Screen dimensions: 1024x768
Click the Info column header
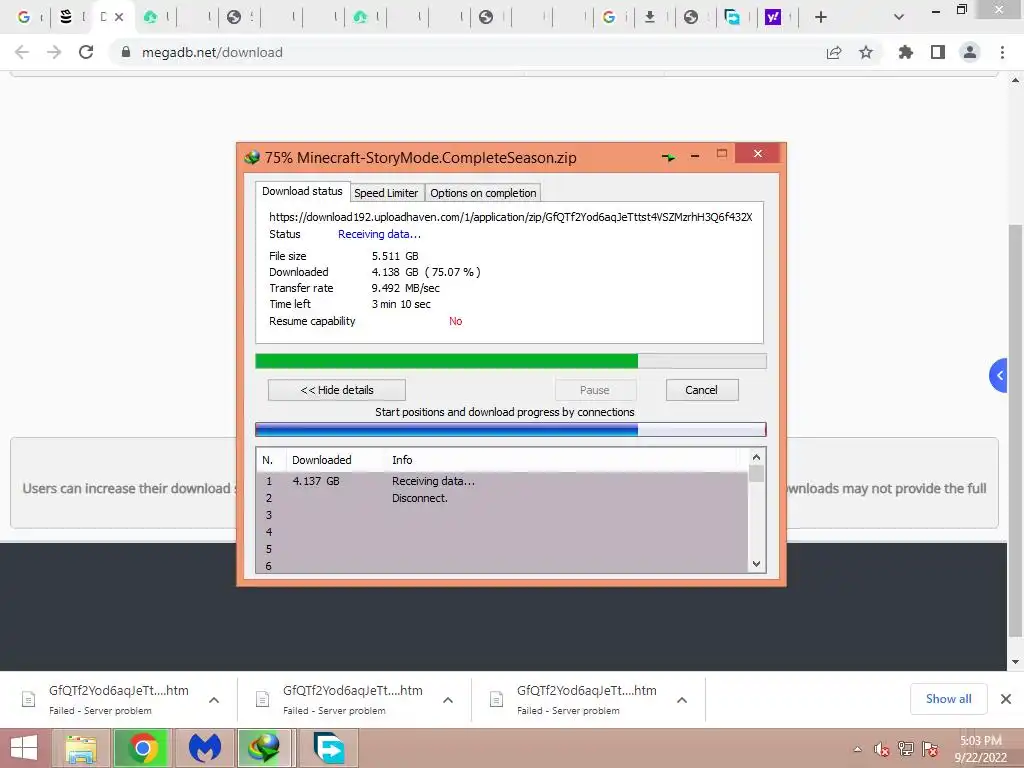(402, 460)
